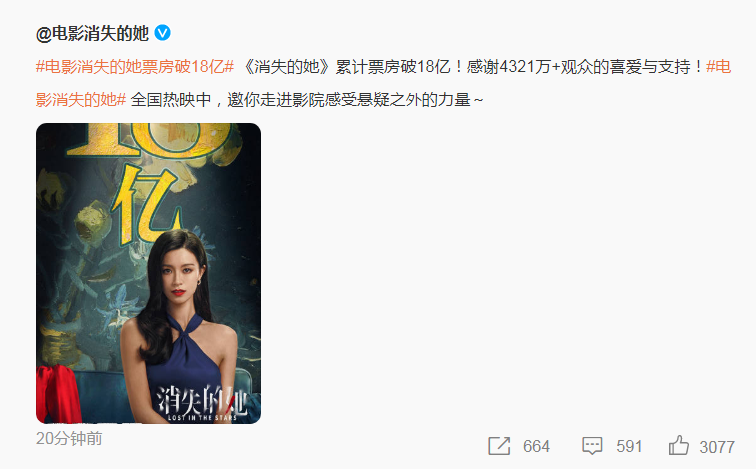Open the #电影消失的她票房破18亿# hashtag

[x=135, y=67]
